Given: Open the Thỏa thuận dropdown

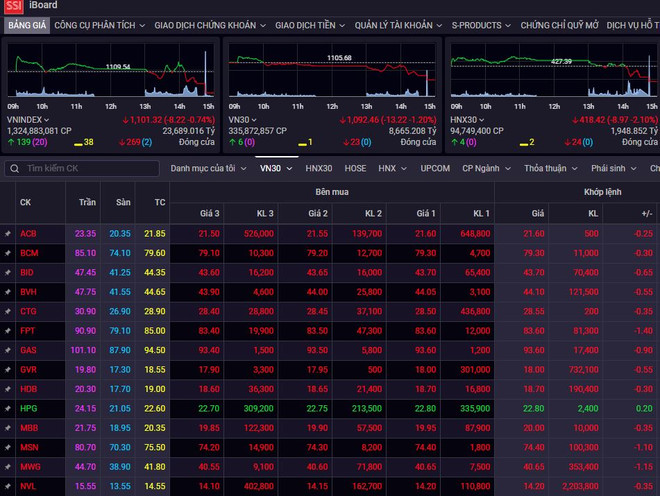Looking at the screenshot, I should point(550,169).
